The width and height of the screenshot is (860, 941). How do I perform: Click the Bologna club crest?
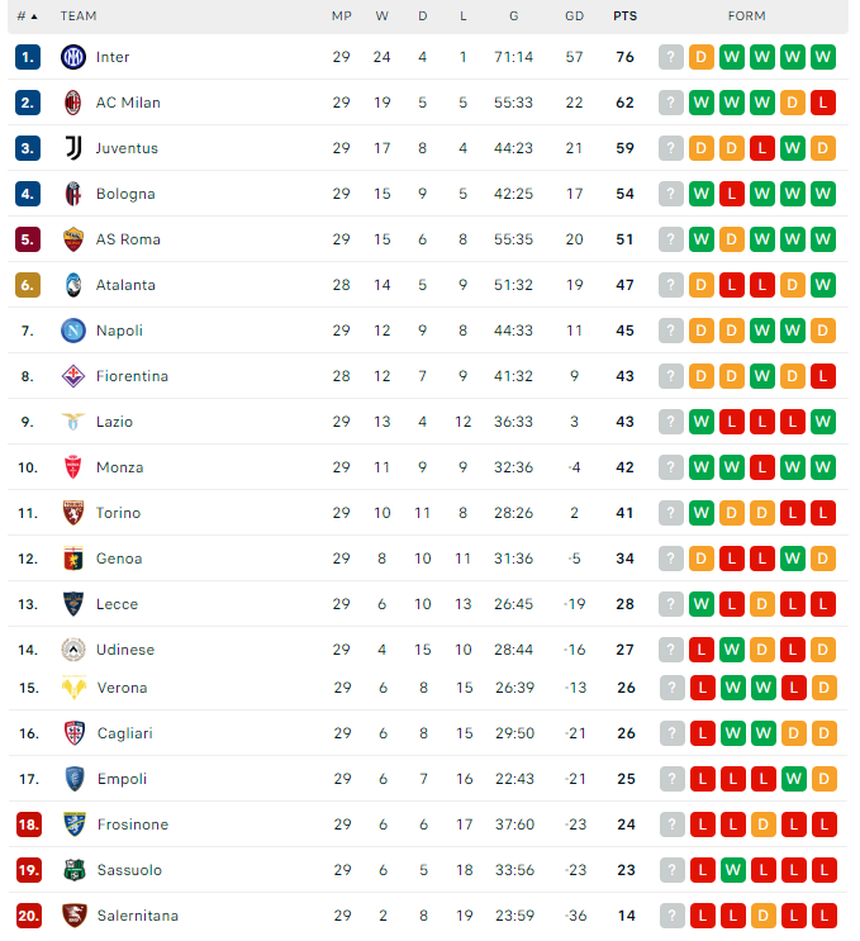[x=73, y=193]
